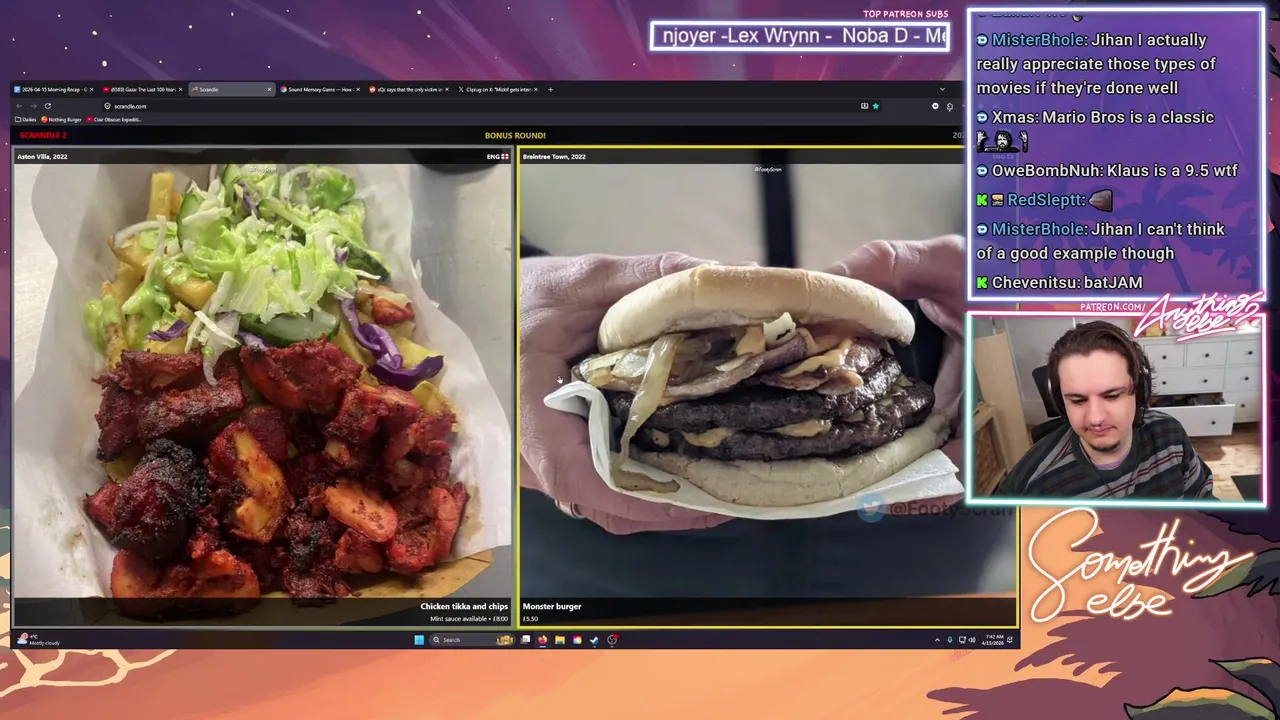Open the red circular taskbar app

[x=611, y=640]
